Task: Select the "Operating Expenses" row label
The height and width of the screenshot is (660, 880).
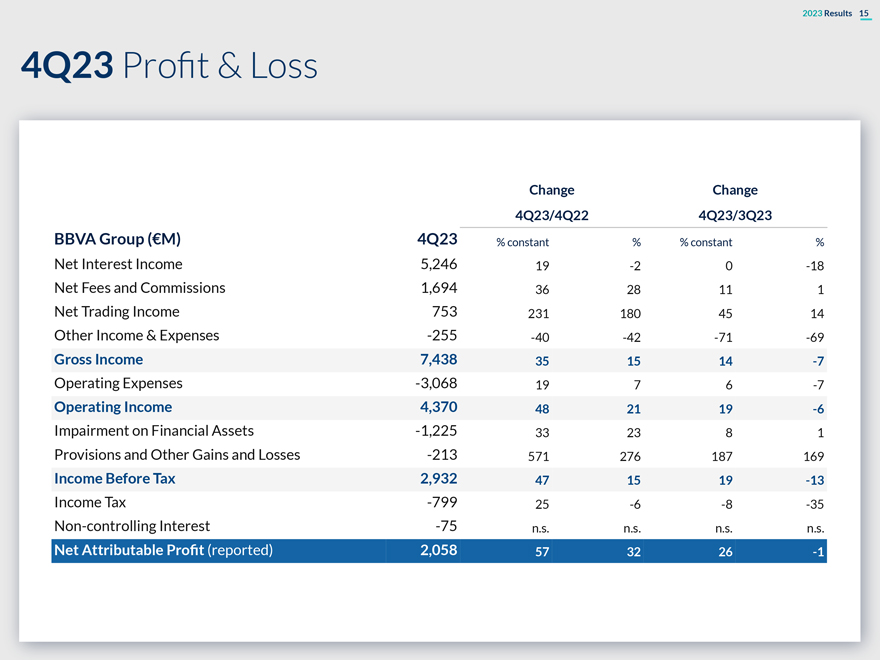Action: pos(115,383)
